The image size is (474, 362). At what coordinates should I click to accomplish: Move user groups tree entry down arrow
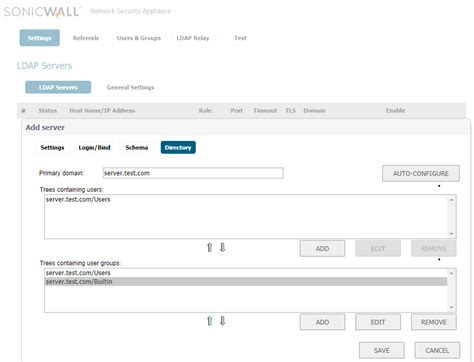223,321
